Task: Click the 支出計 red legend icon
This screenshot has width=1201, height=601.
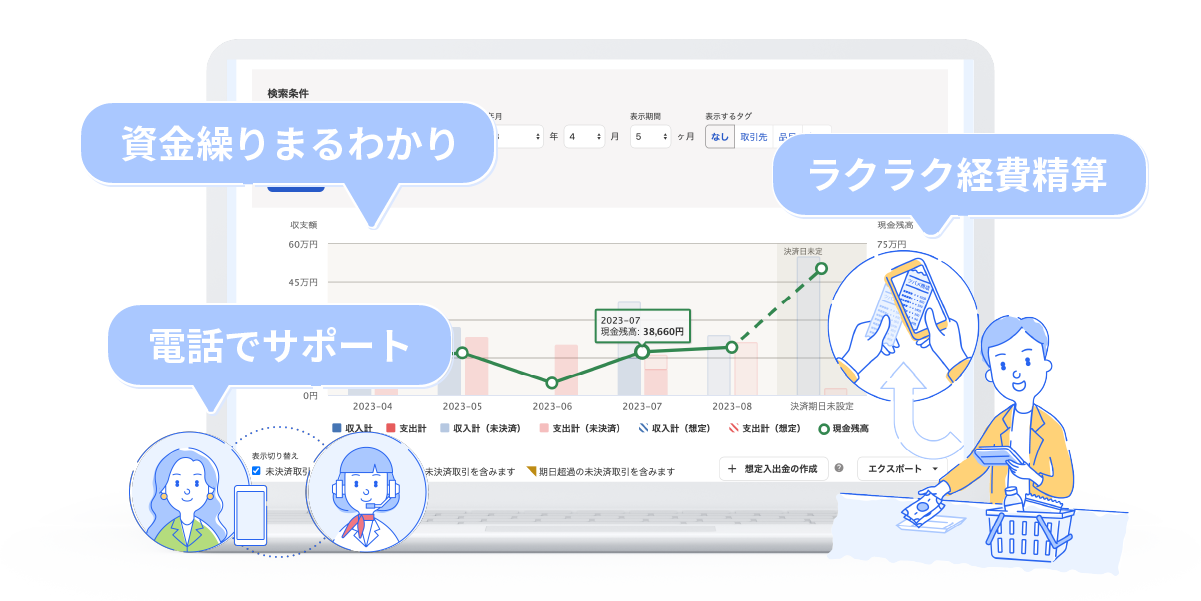Action: (x=391, y=428)
